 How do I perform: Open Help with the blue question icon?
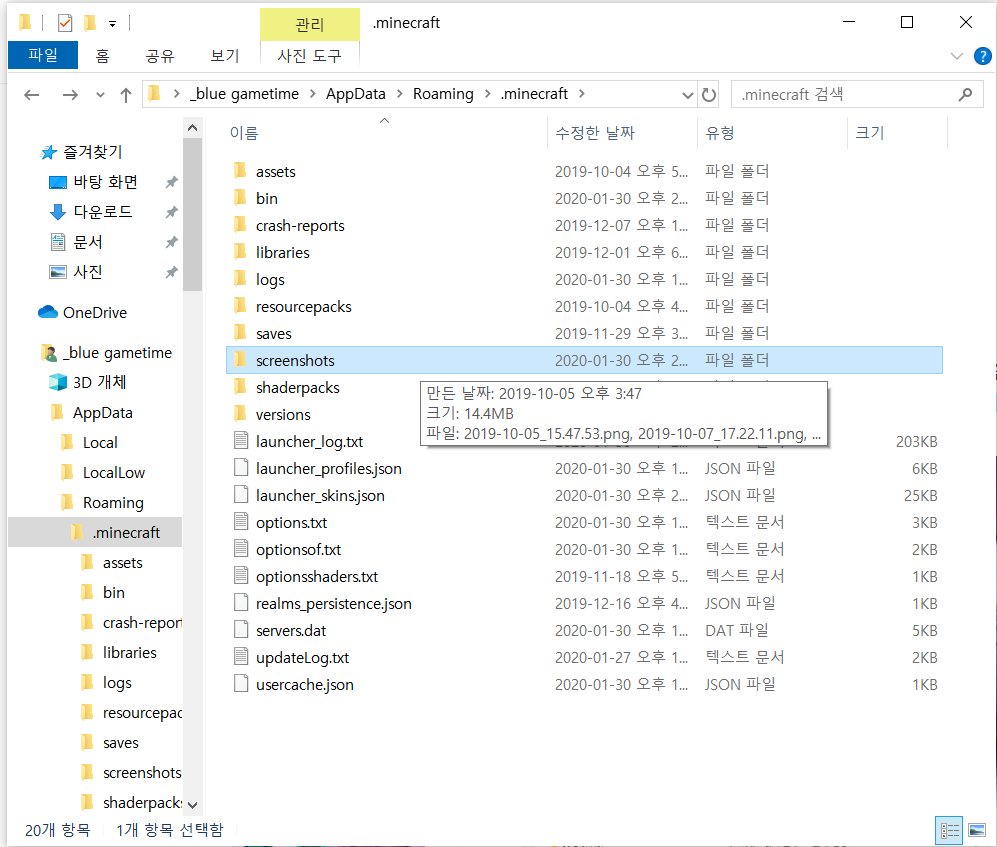[x=982, y=56]
